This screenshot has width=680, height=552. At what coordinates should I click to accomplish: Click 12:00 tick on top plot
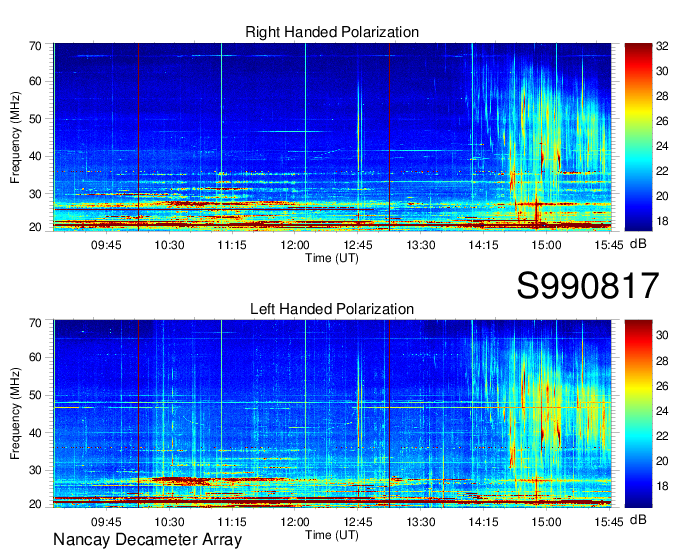tap(295, 245)
